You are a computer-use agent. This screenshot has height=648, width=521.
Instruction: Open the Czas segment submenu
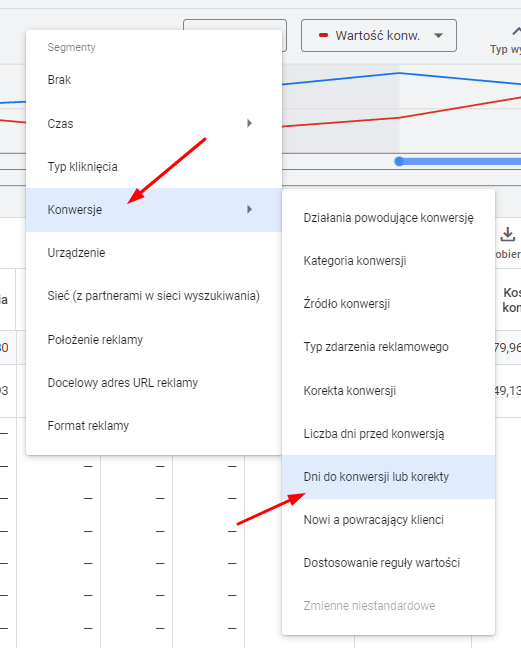click(154, 123)
